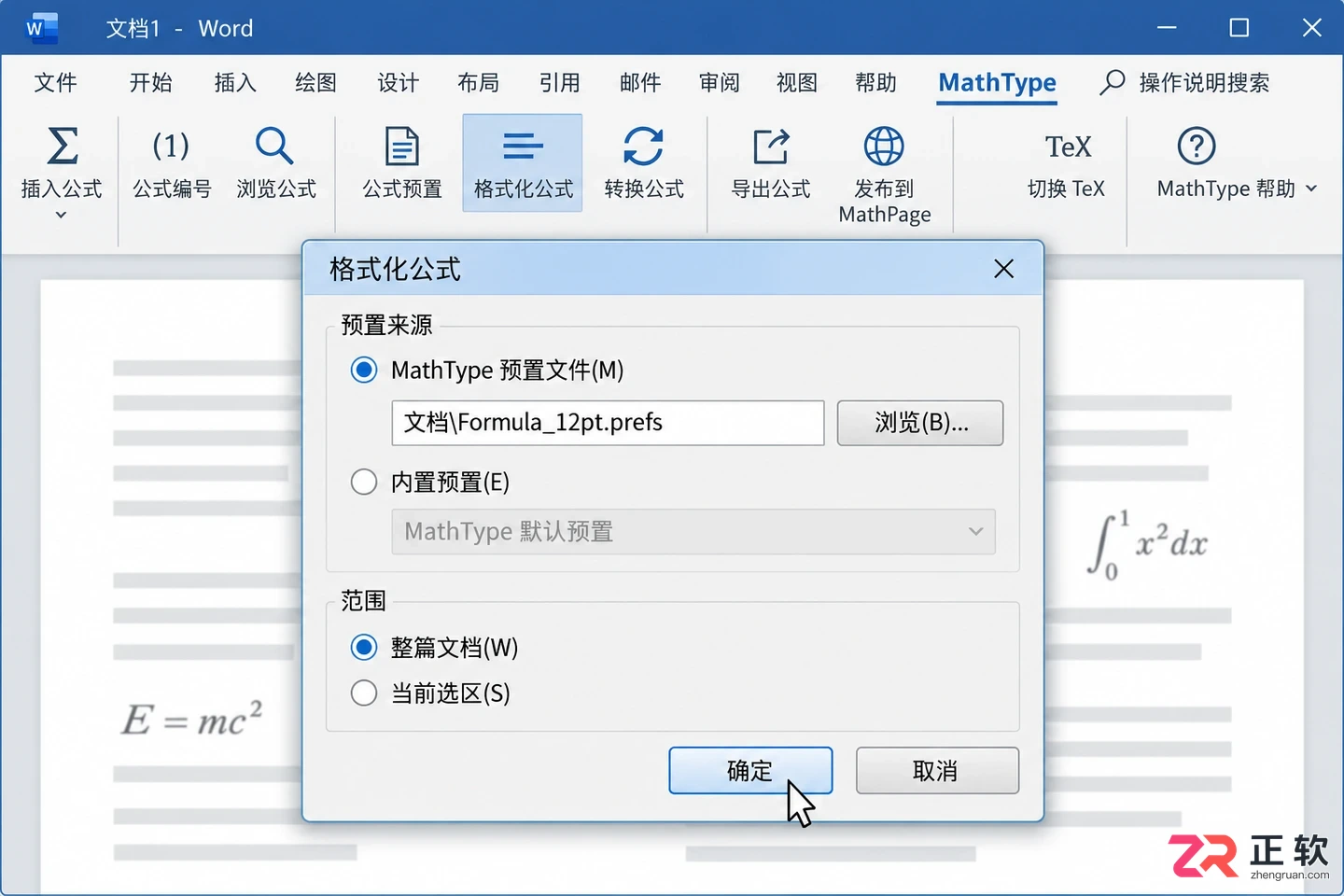The height and width of the screenshot is (896, 1344).
Task: Open the 公式预置 preferences icon
Action: (x=402, y=147)
